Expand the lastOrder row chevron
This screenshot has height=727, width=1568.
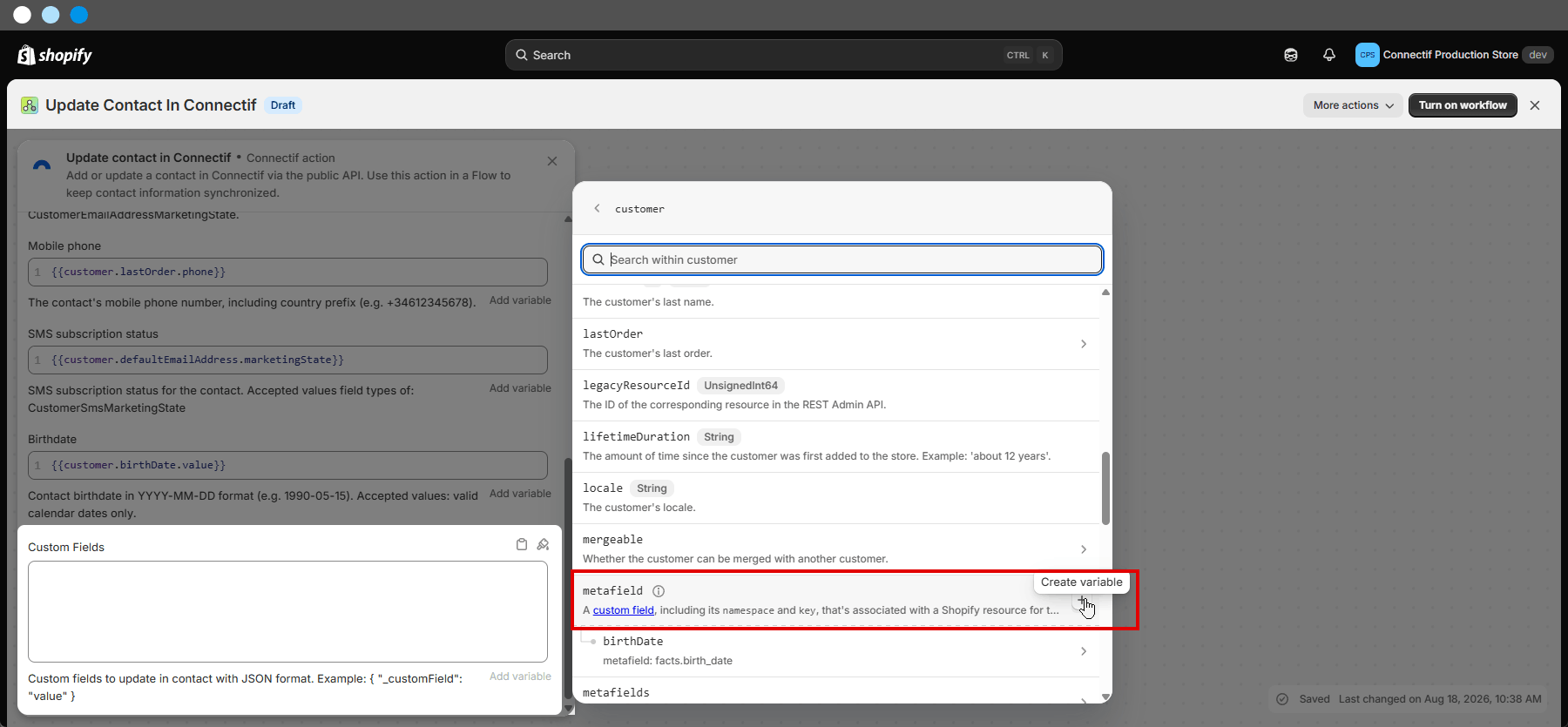point(1084,344)
